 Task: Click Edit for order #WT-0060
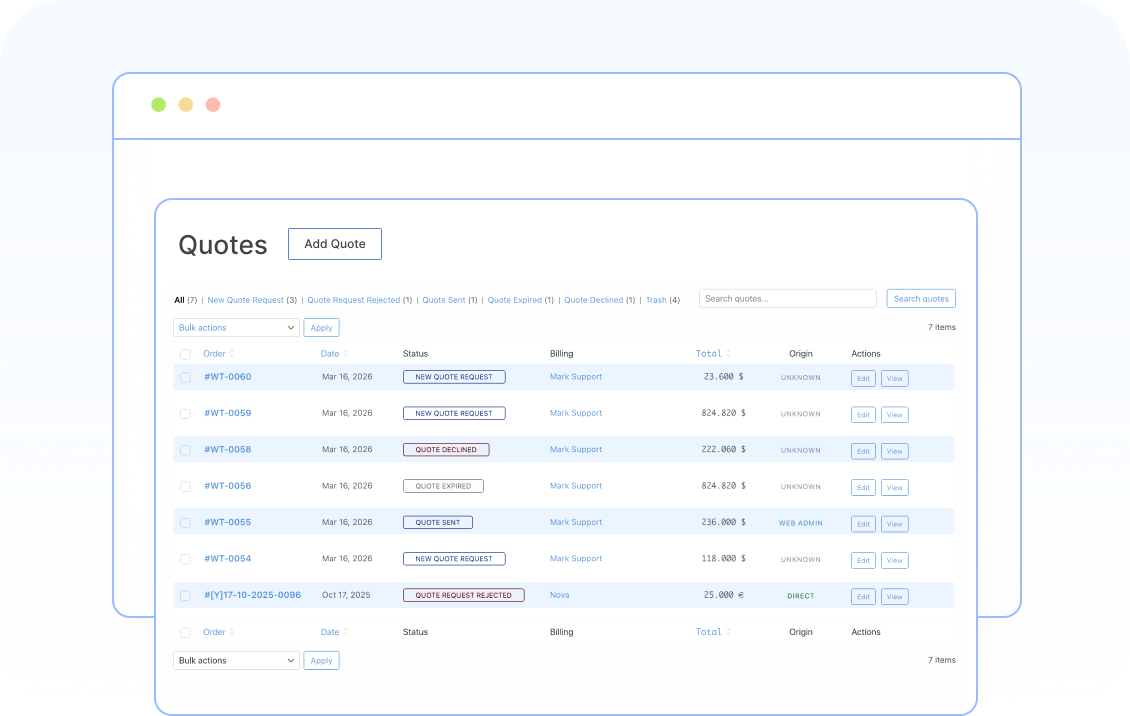863,378
